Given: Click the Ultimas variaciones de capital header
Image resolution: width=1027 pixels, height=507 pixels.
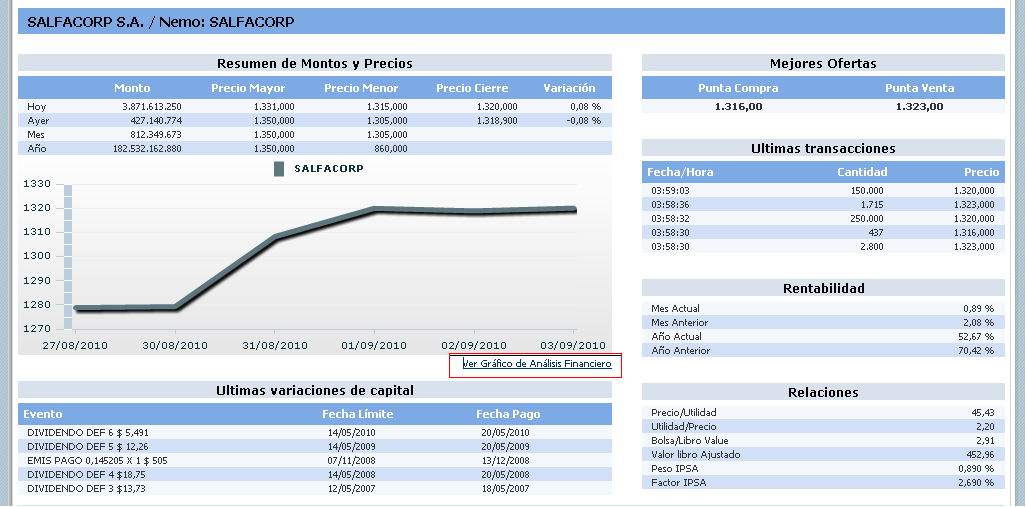Looking at the screenshot, I should 314,390.
